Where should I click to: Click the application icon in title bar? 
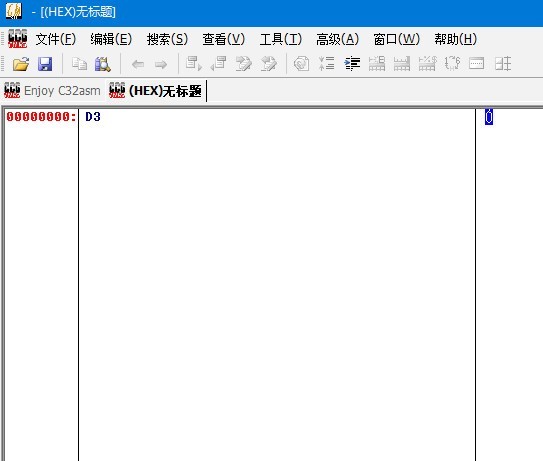tap(14, 11)
